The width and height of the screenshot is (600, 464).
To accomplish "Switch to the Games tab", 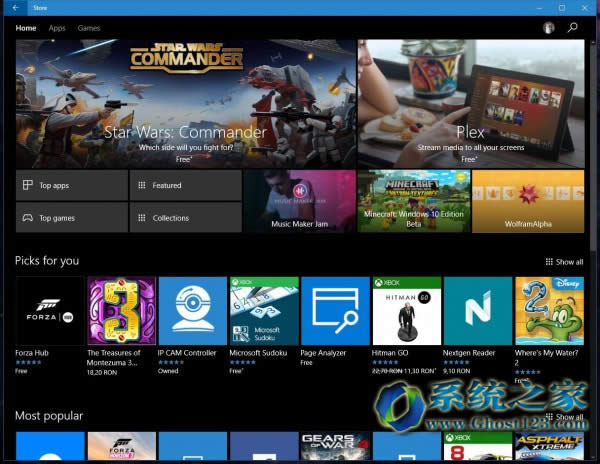I will [x=89, y=28].
